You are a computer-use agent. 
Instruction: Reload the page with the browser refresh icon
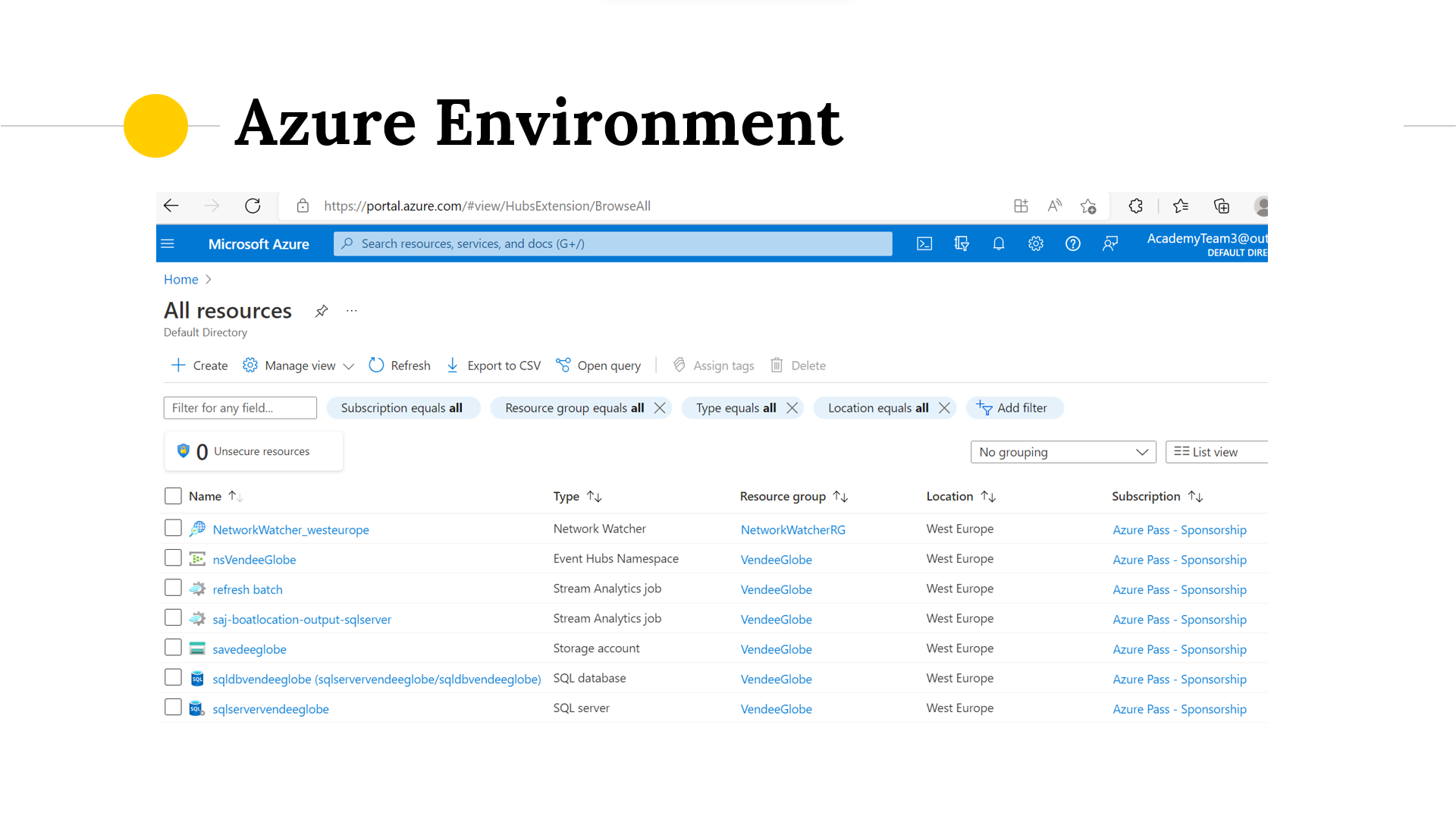pos(253,206)
